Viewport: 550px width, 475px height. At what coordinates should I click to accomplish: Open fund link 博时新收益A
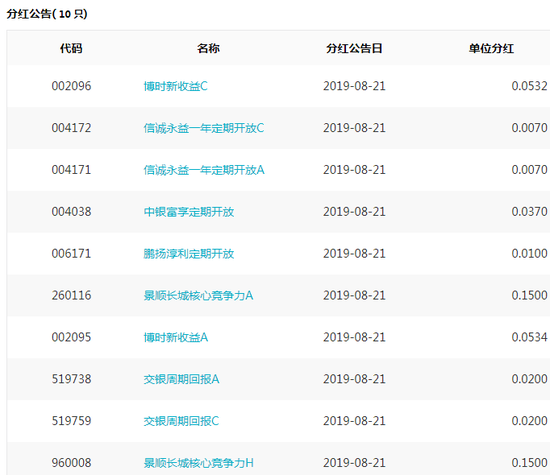pos(176,337)
